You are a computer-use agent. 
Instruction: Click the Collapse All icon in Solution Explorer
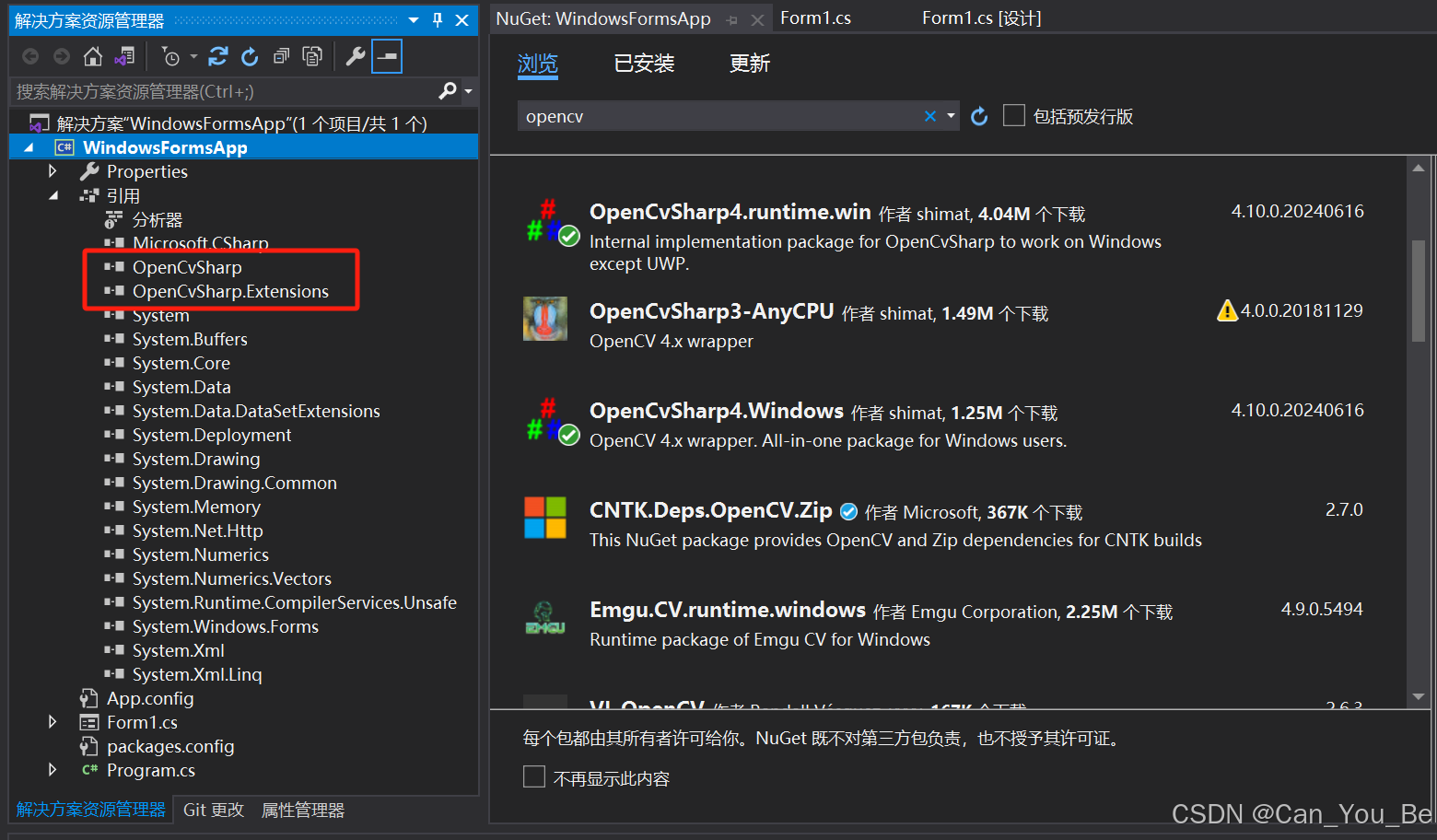281,55
